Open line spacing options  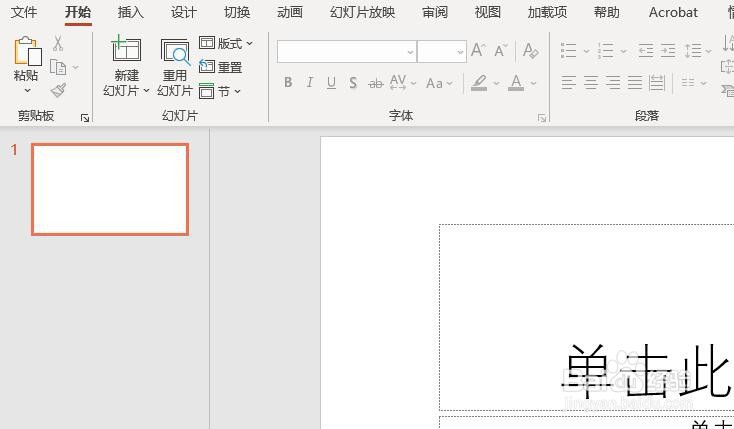[x=697, y=51]
